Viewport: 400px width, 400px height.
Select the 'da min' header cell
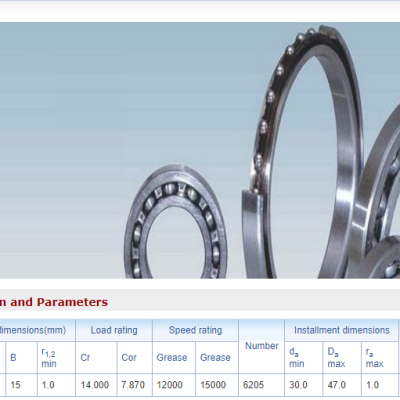[304, 357]
